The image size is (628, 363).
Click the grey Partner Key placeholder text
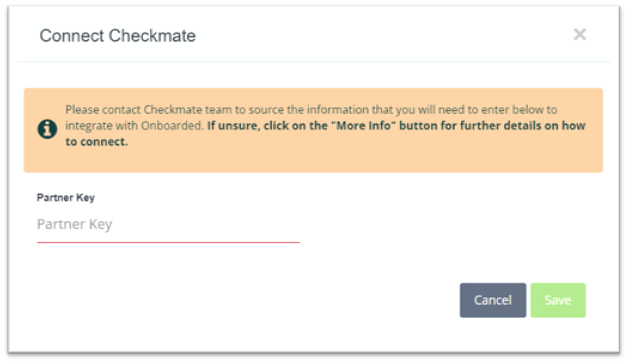tap(74, 224)
